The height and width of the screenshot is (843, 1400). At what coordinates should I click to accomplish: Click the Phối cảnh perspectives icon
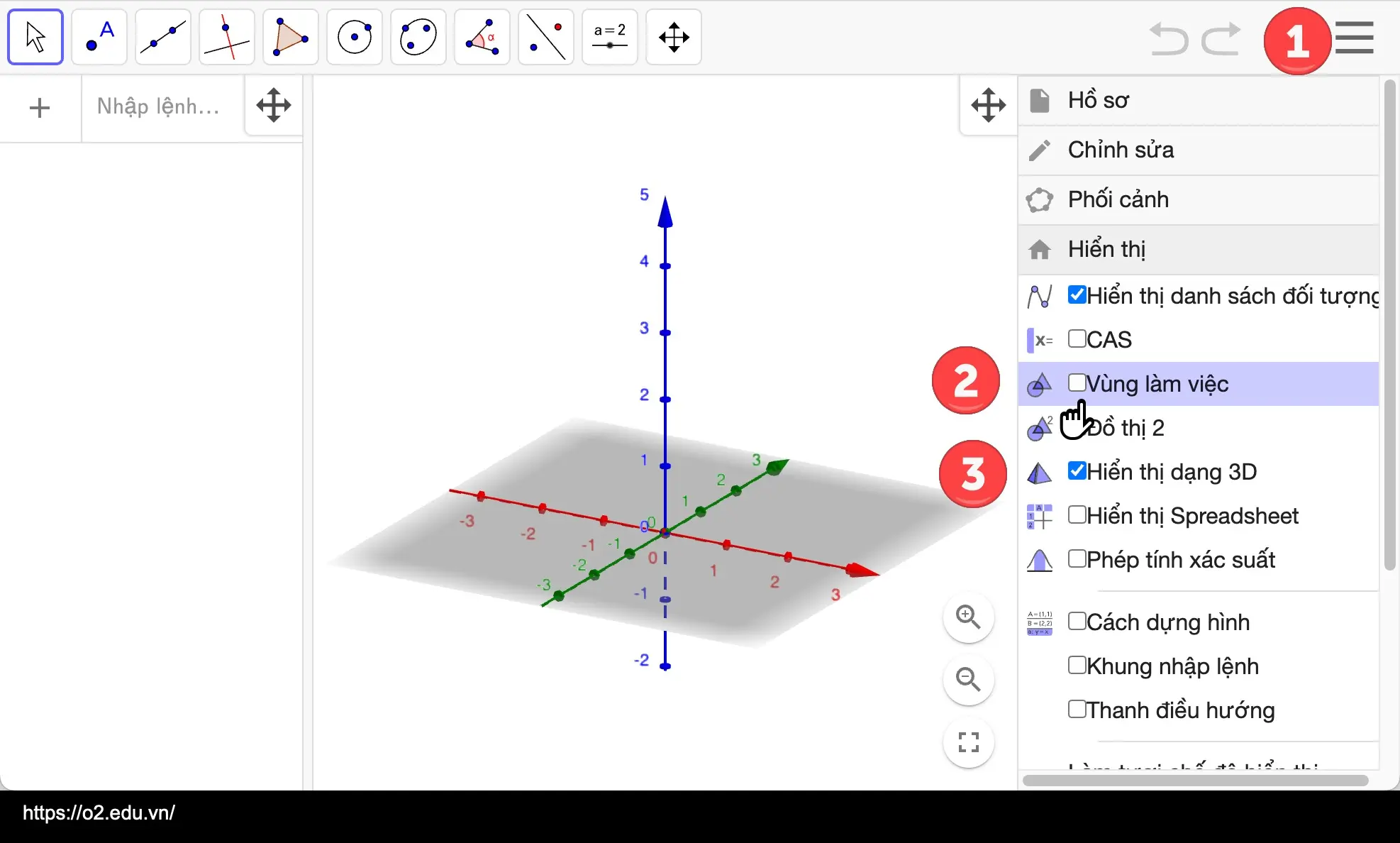point(1040,200)
